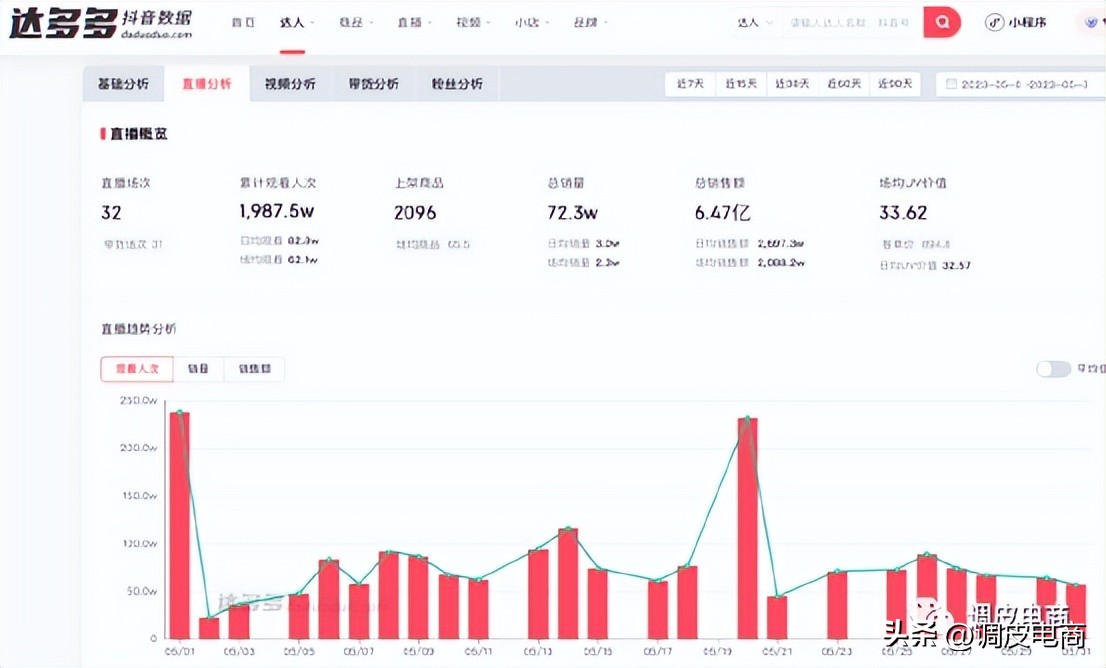Screen dimensions: 1106x668
Task: Click the red search magnifier icon
Action: (x=941, y=21)
